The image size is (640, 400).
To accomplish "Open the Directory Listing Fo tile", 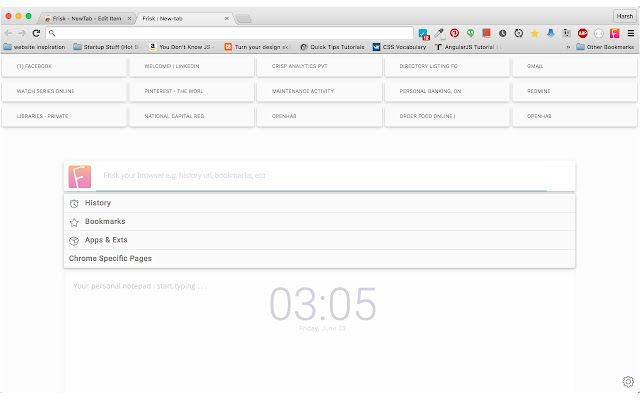I will coord(447,66).
